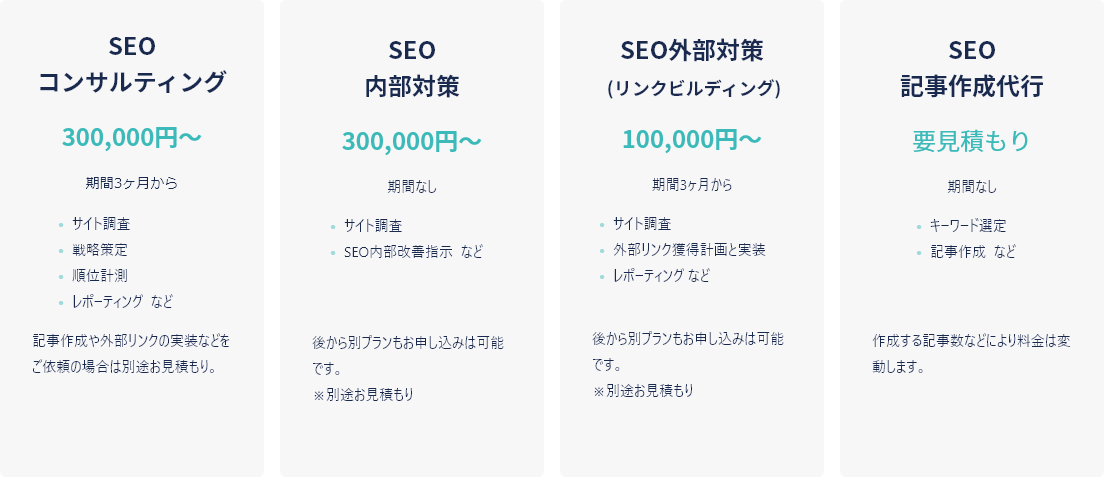
Task: Click the レポーティング item in SEOコンサルティング card
Action: click(x=122, y=301)
